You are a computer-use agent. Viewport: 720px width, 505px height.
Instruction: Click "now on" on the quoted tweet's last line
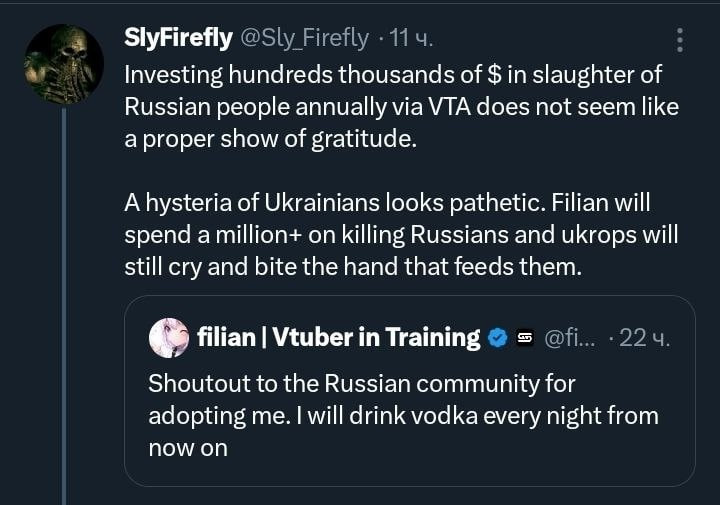[x=188, y=447]
